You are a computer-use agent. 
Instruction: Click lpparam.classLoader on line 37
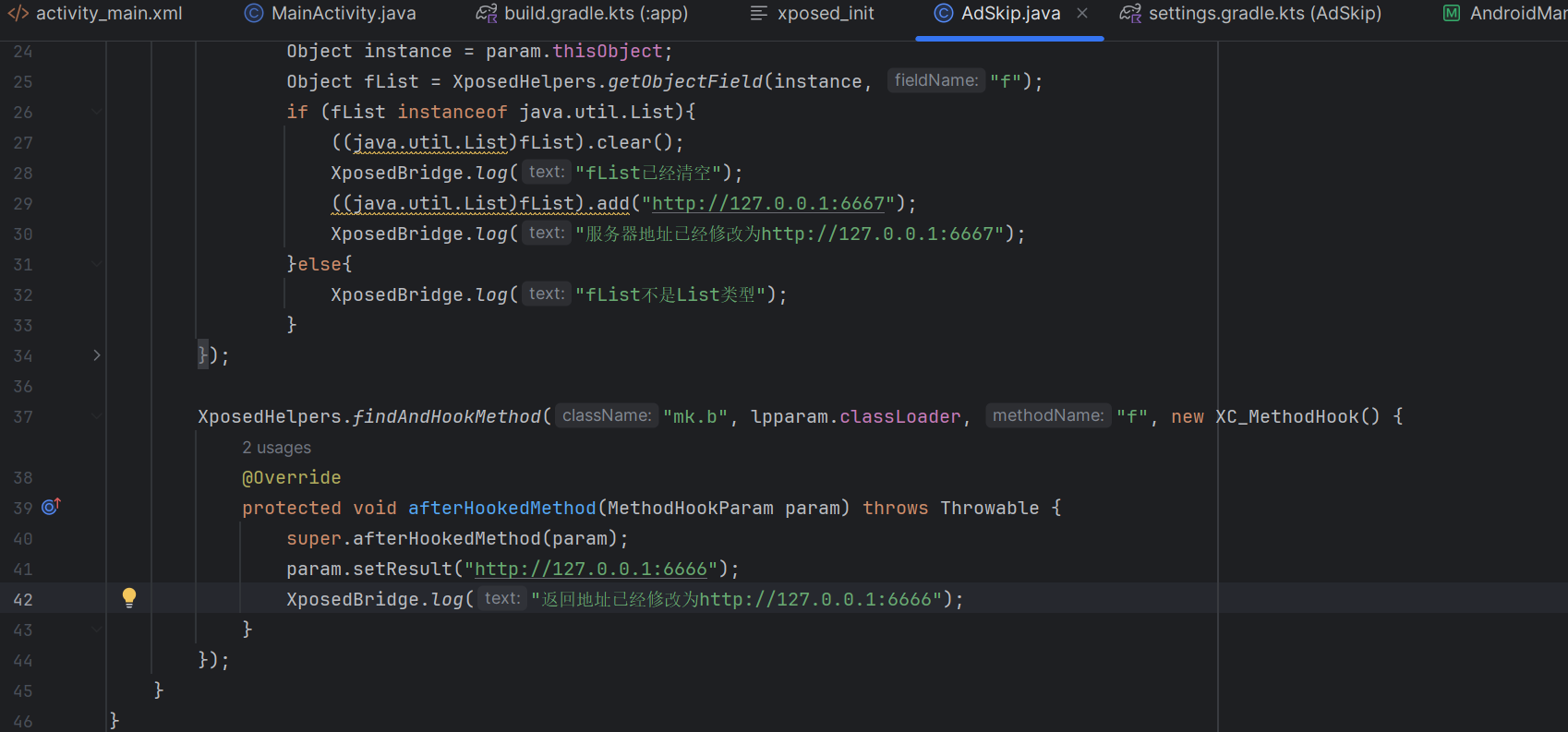(x=855, y=416)
